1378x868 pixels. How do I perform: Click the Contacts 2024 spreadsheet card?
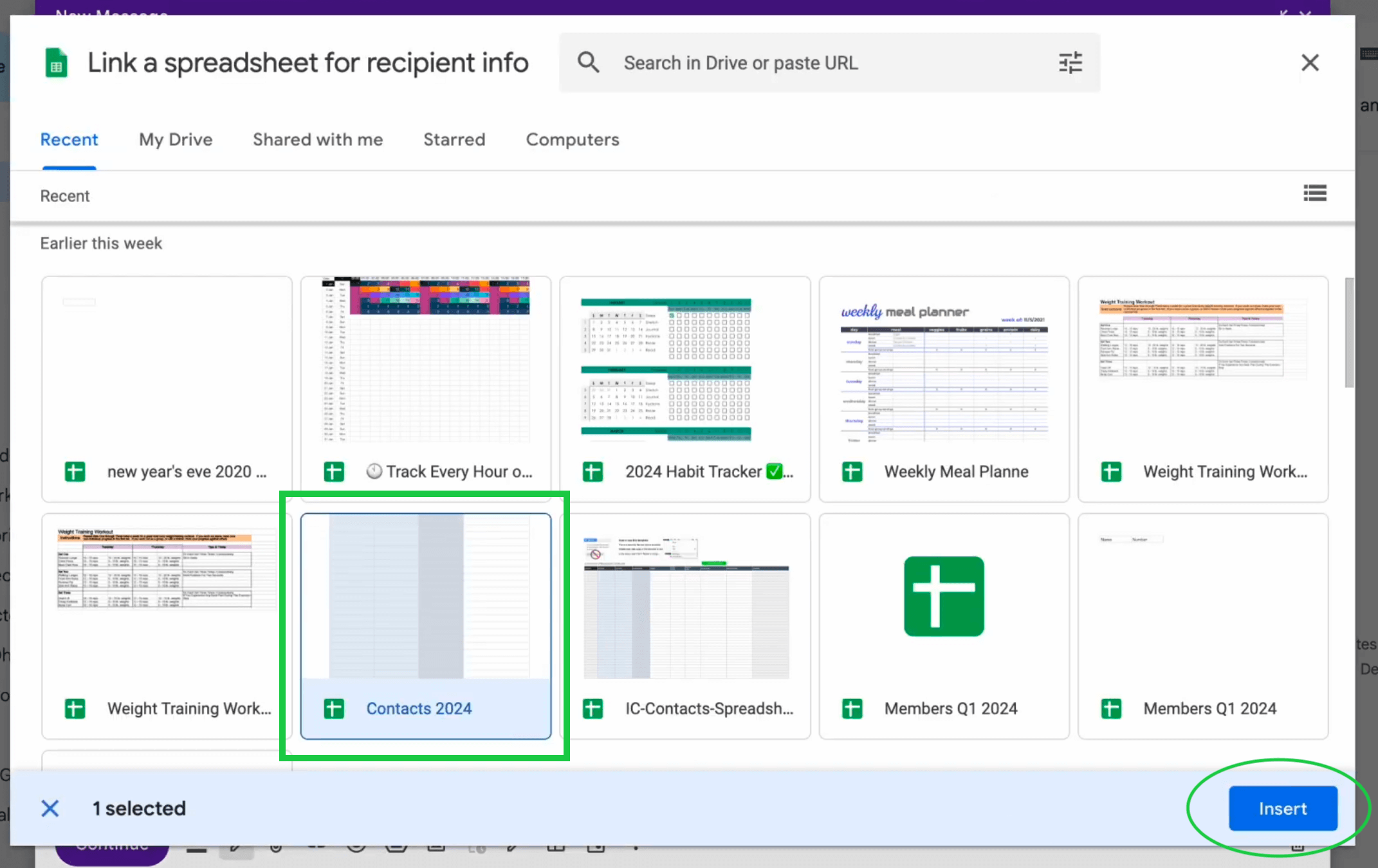426,626
